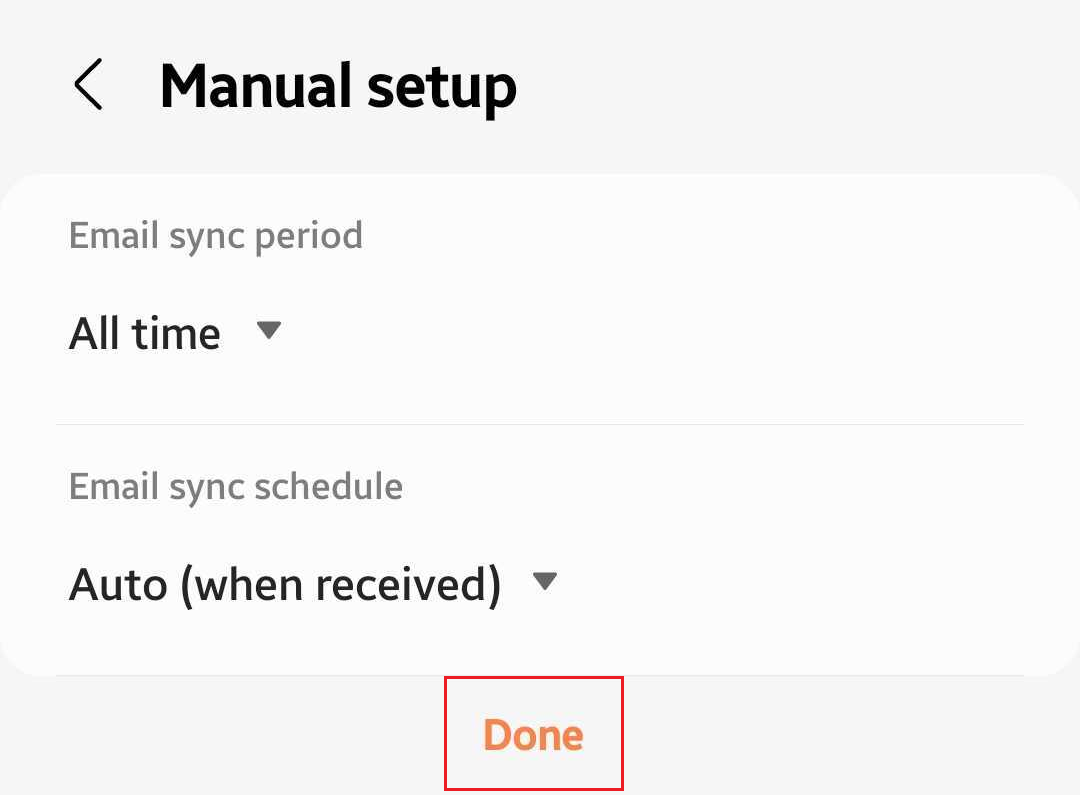Image resolution: width=1080 pixels, height=795 pixels.
Task: Open the Email sync schedule dropdown
Action: pos(312,583)
